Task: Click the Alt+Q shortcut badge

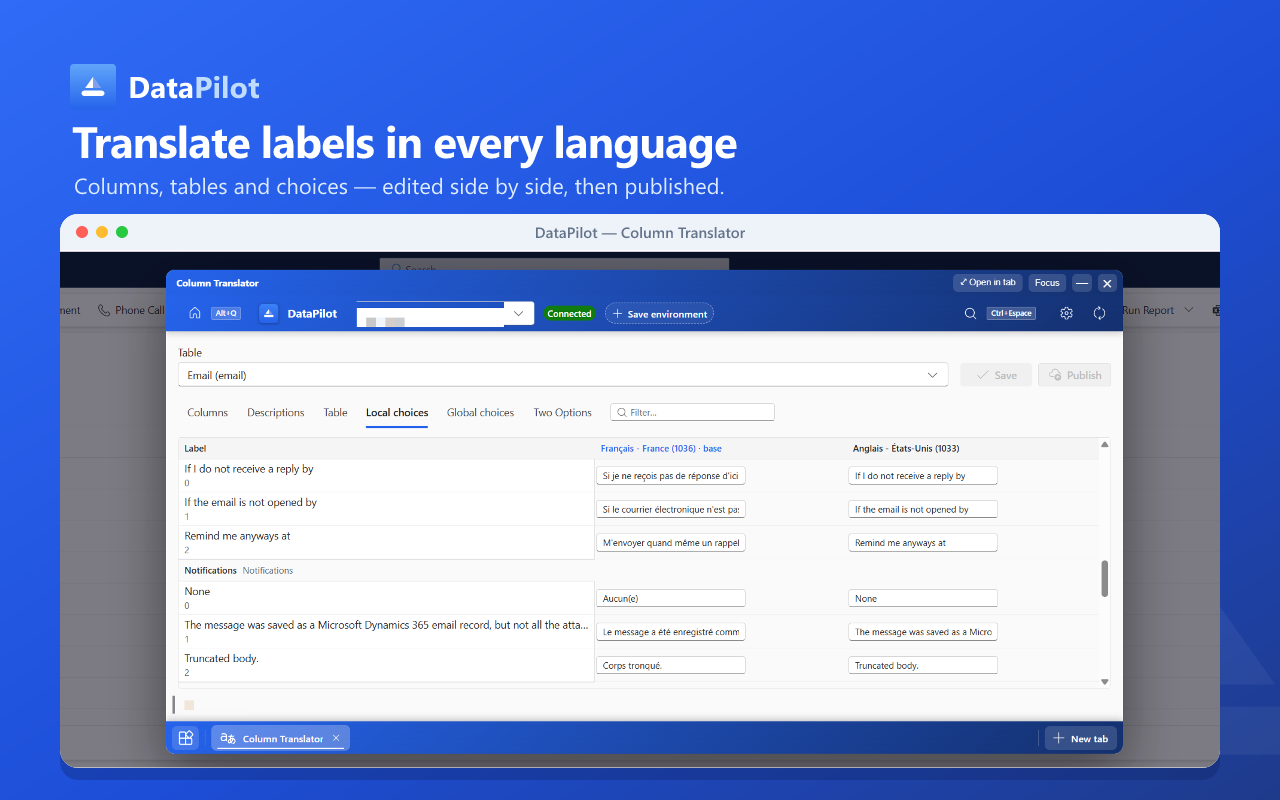Action: (x=226, y=313)
